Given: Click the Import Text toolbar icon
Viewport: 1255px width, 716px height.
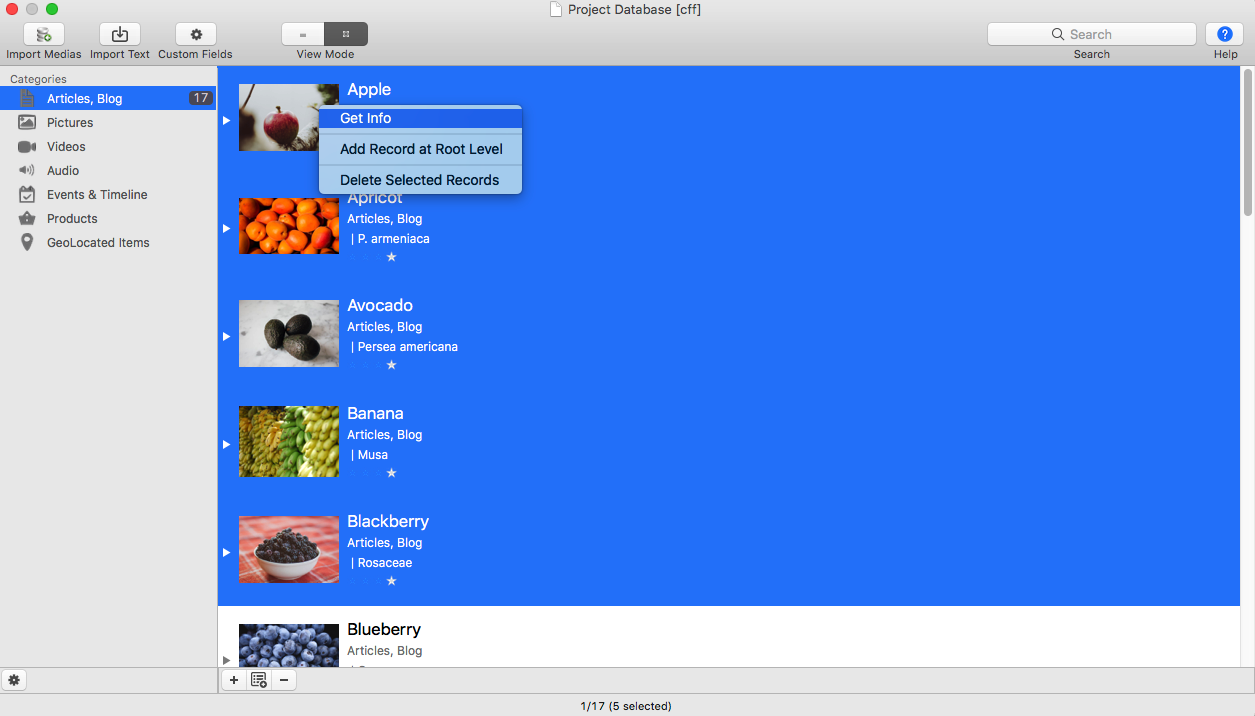Looking at the screenshot, I should pyautogui.click(x=120, y=34).
